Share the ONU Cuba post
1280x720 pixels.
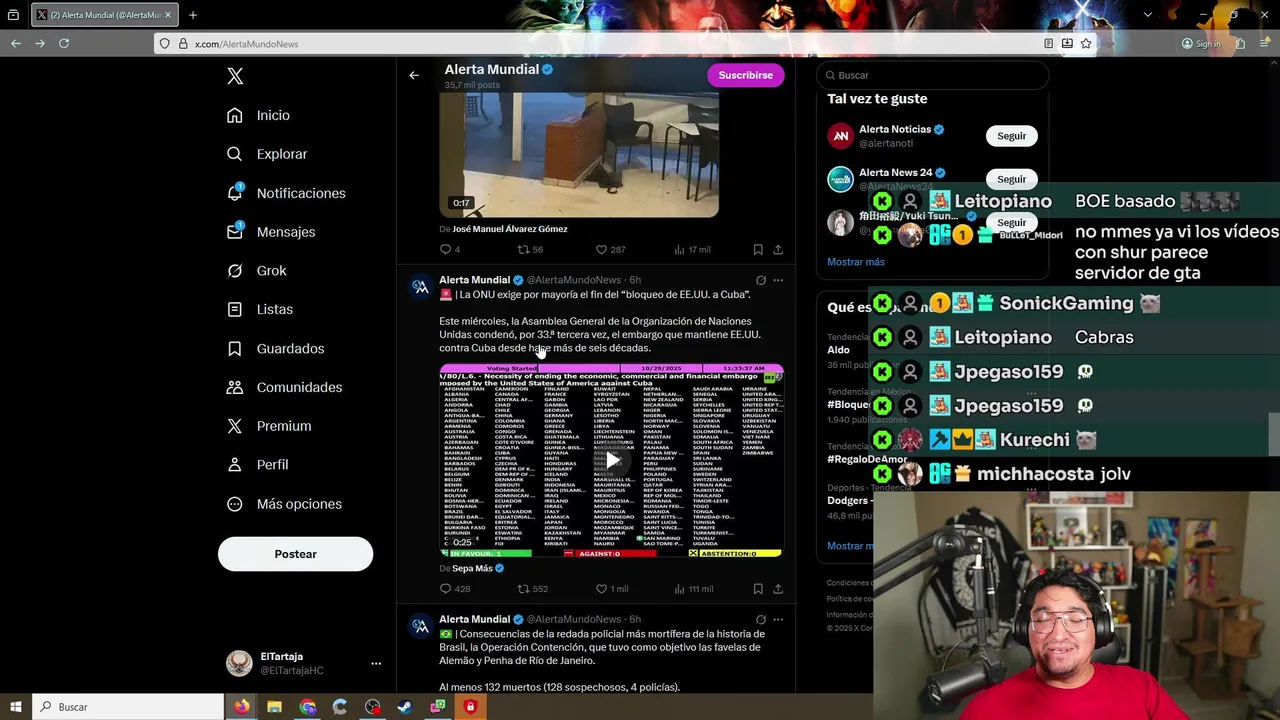coord(778,589)
